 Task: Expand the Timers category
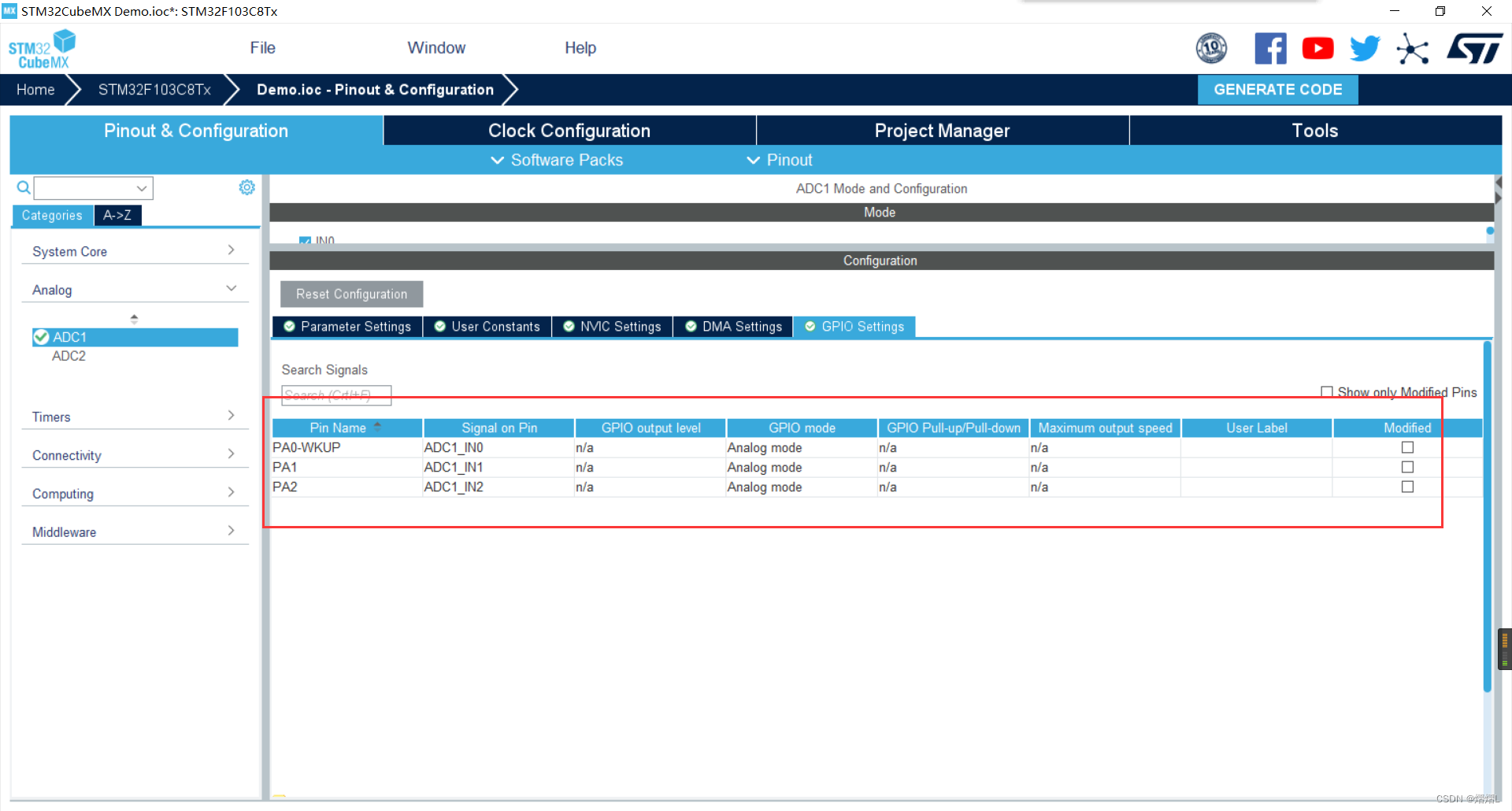point(135,417)
